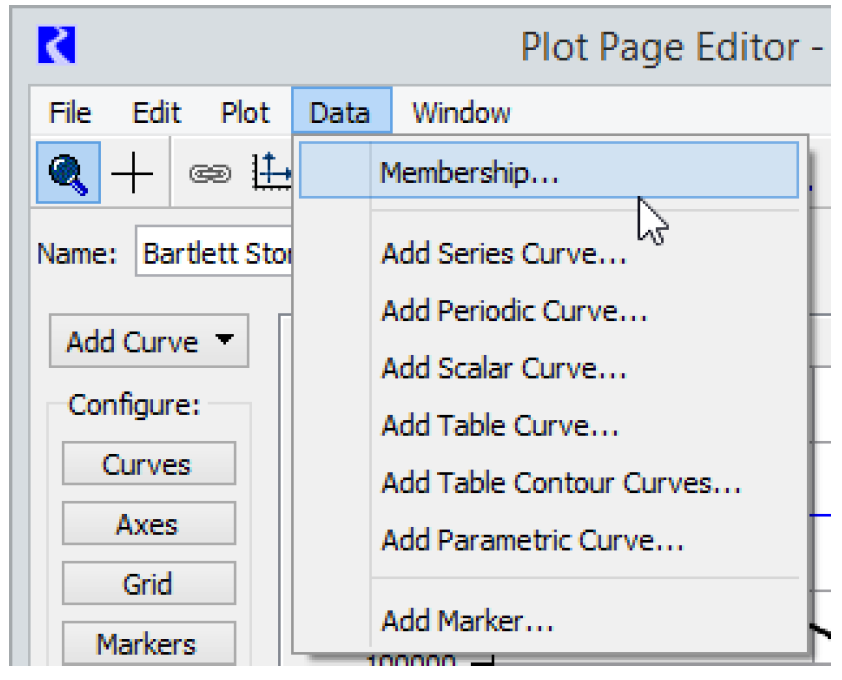Screen dimensions: 842x680
Task: Open the Window menu
Action: click(461, 113)
